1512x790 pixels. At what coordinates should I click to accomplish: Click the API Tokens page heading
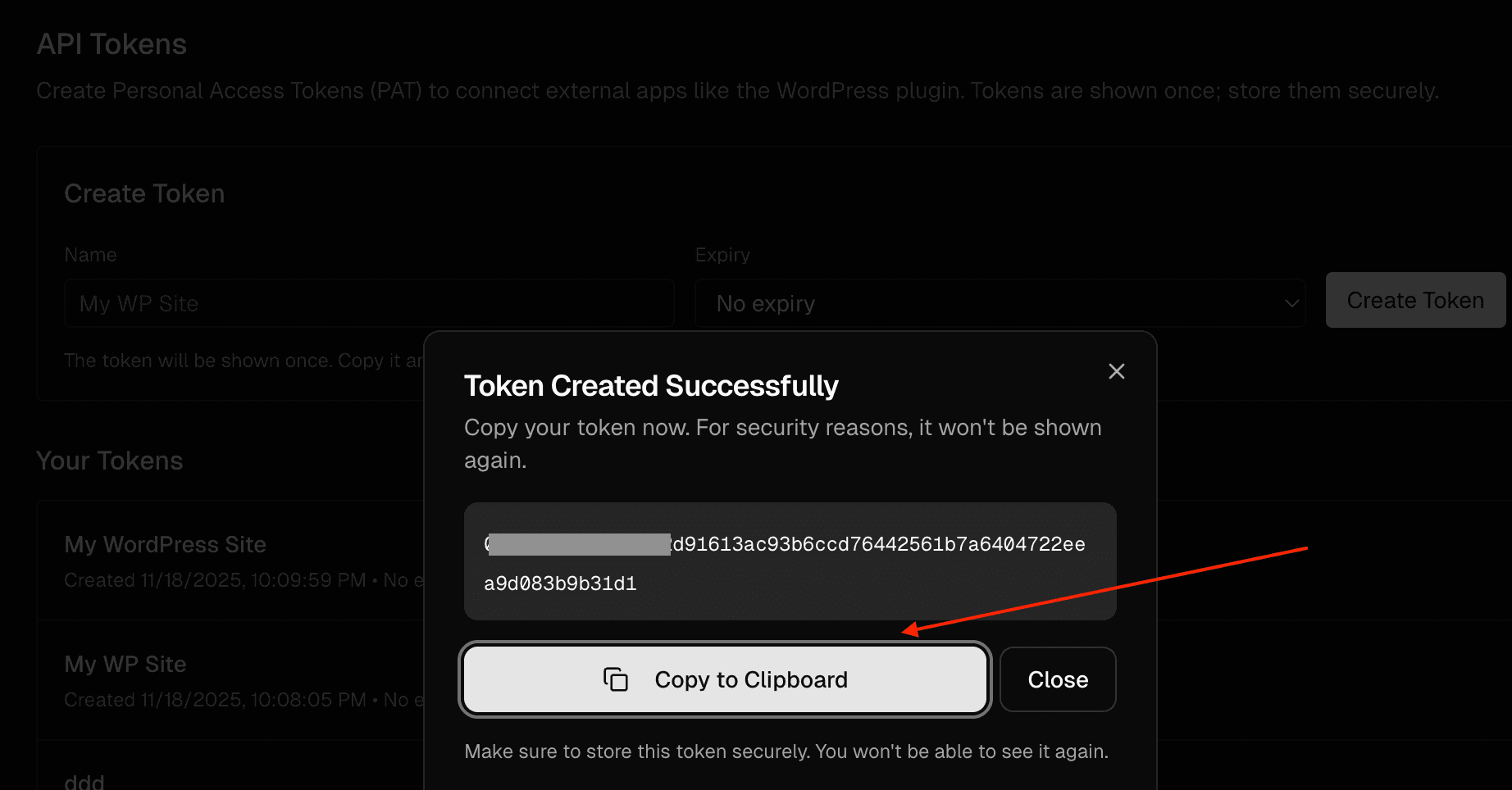coord(112,44)
